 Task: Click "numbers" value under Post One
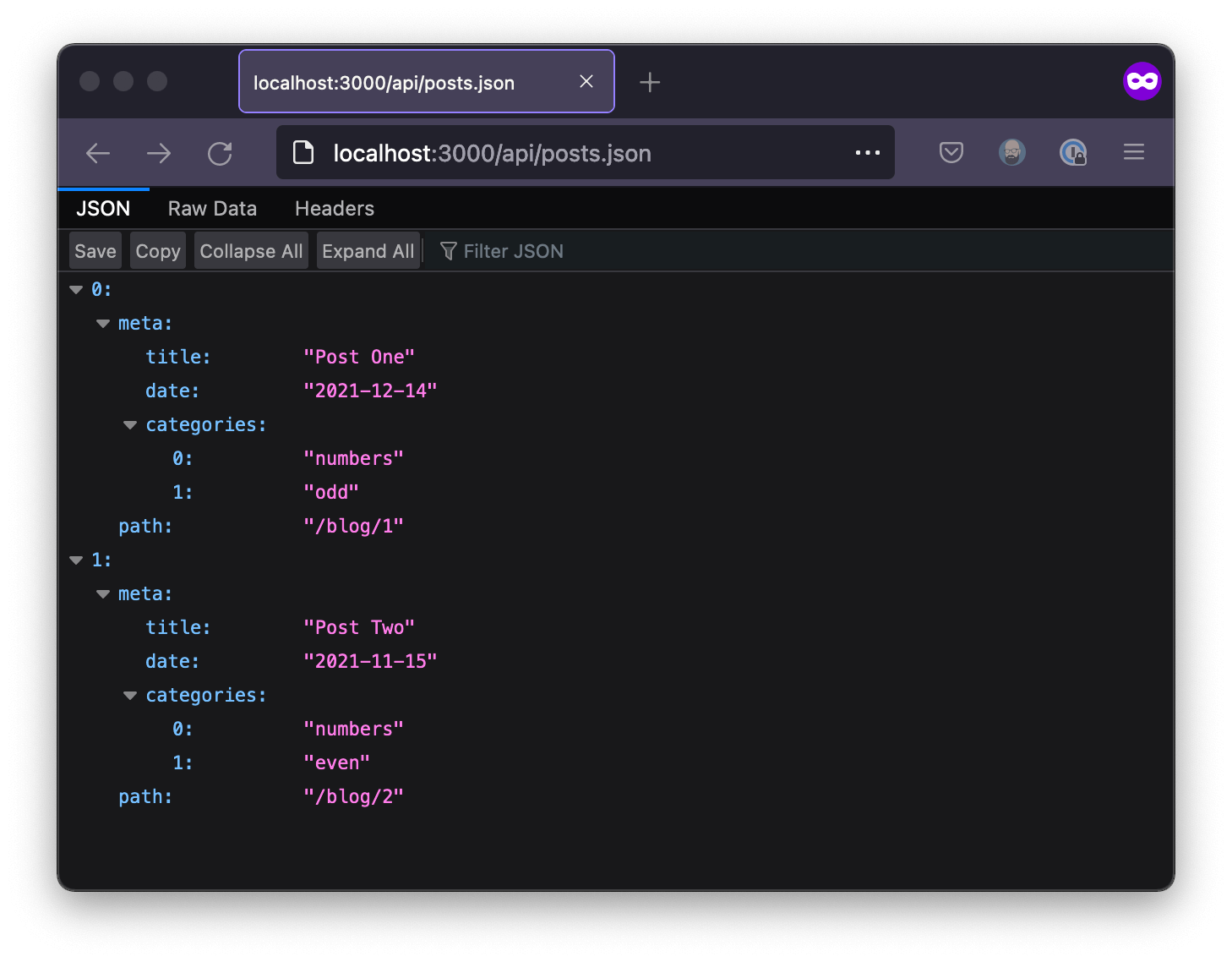[x=353, y=458]
